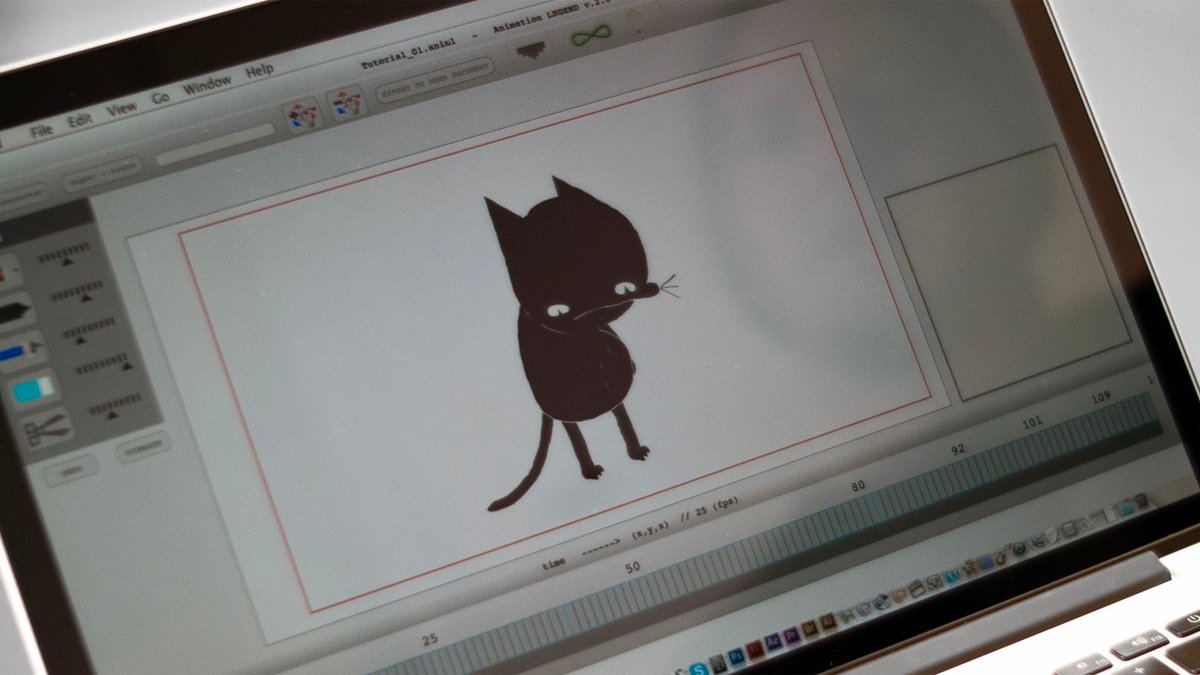Click the Tutorial_01 file name in title bar

pos(407,56)
